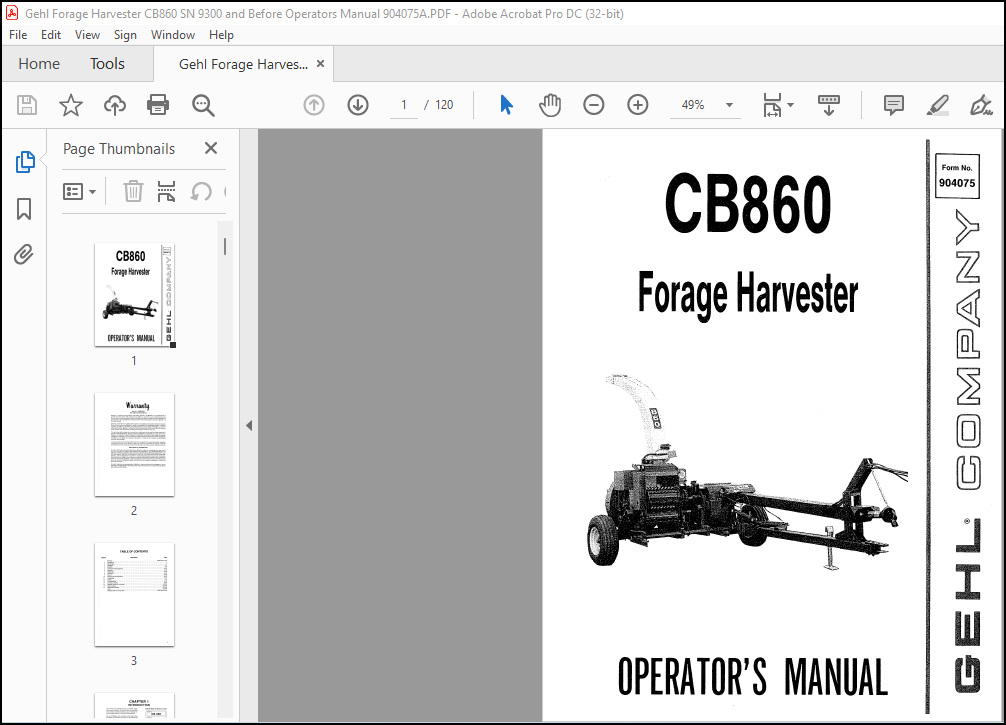Open thumbnail Options dropdown menu

[x=80, y=191]
